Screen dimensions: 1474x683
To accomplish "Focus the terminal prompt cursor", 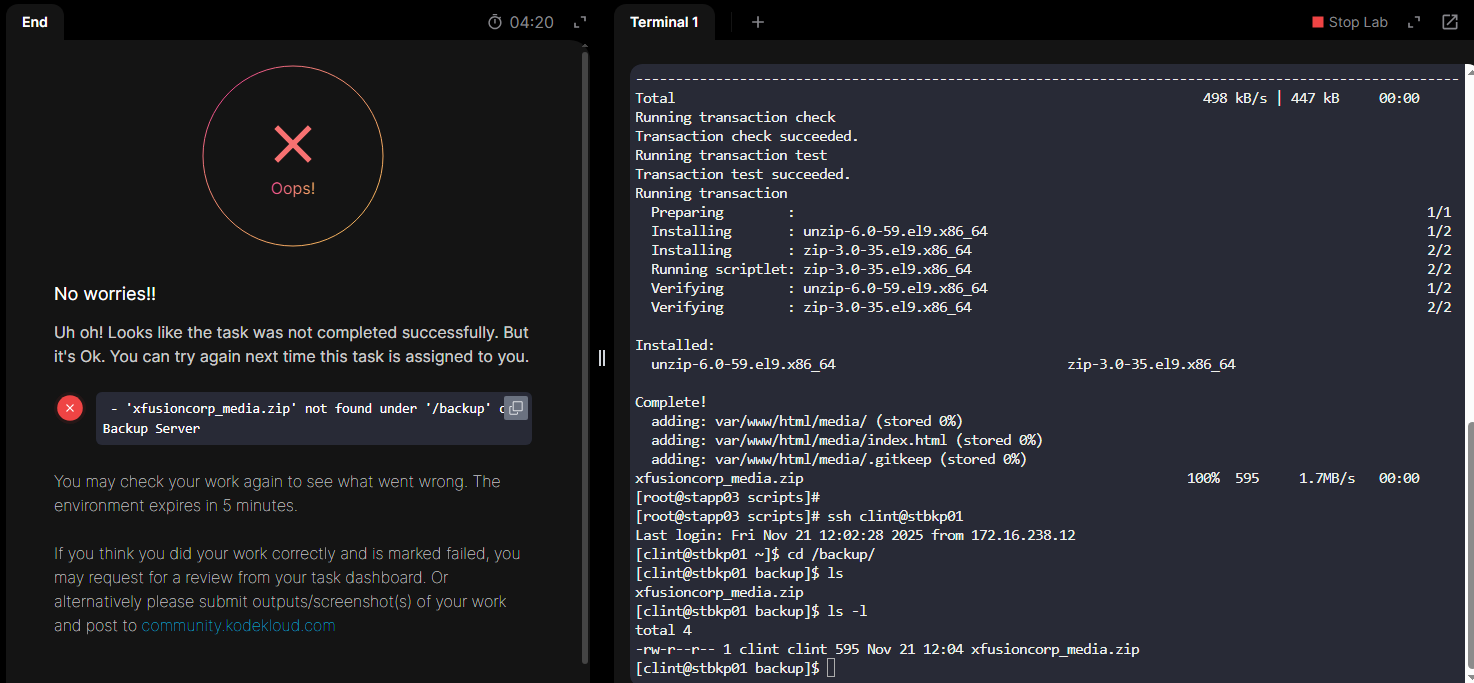I will pos(832,668).
